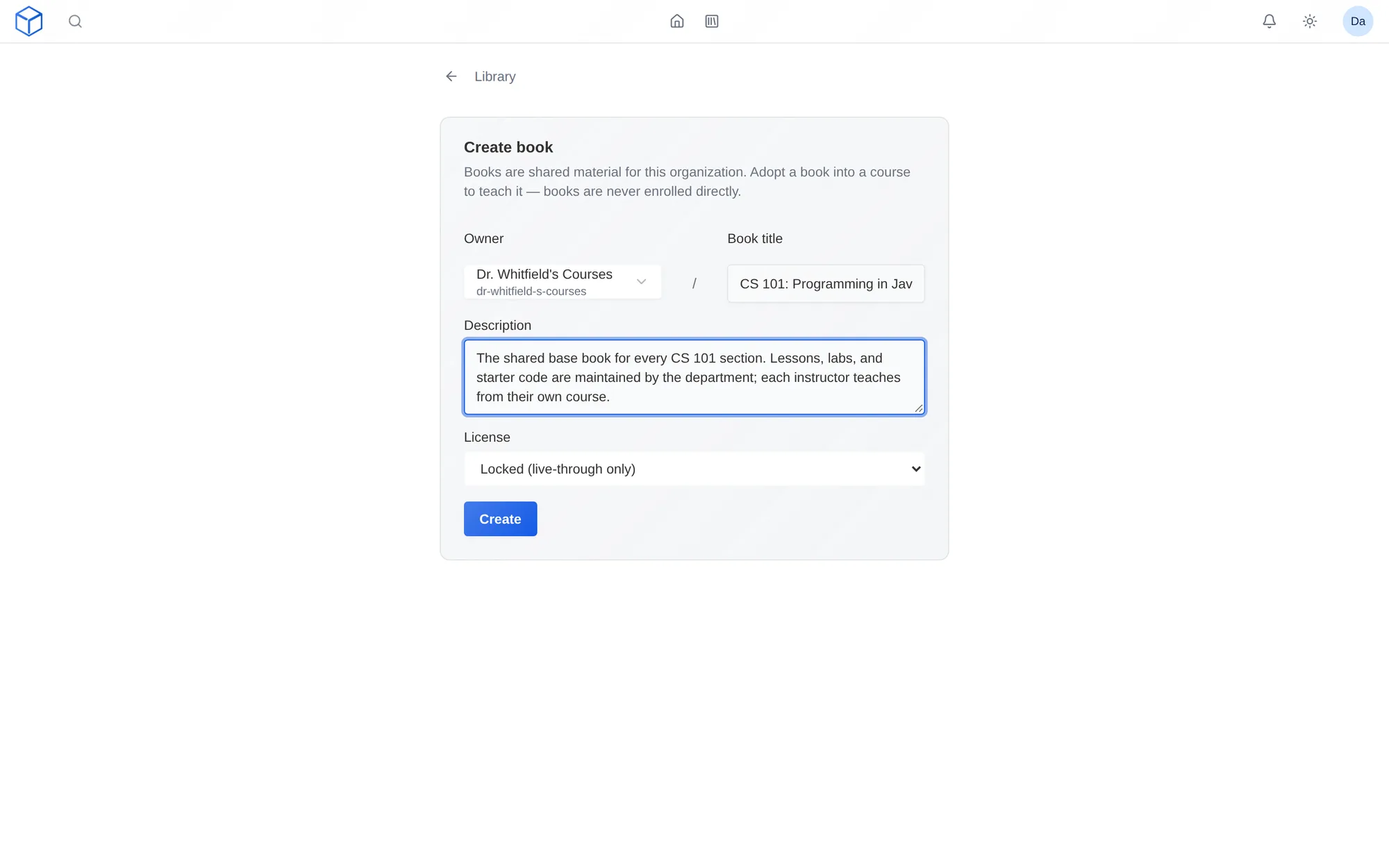Open the Da user avatar menu
This screenshot has width=1389, height=868.
coord(1358,22)
